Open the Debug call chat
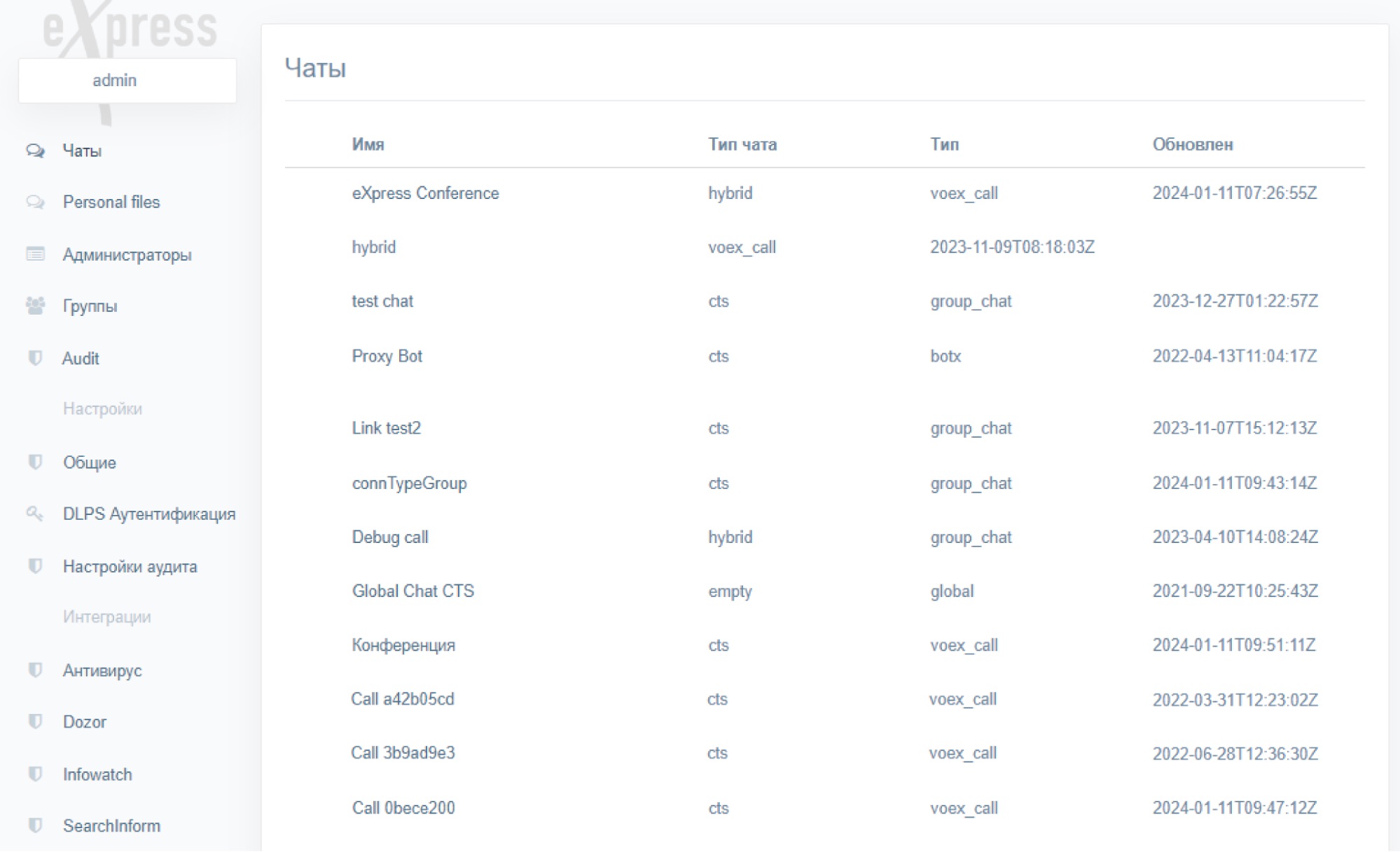 [389, 537]
